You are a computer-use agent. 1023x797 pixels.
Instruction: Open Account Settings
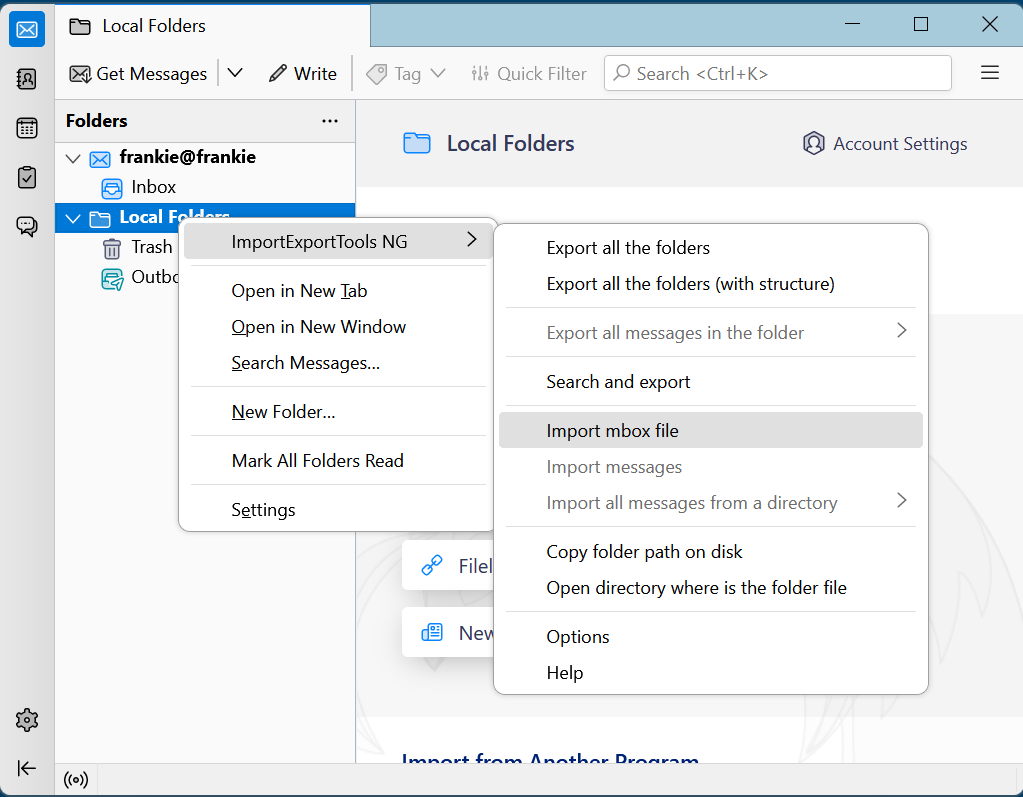tap(885, 143)
